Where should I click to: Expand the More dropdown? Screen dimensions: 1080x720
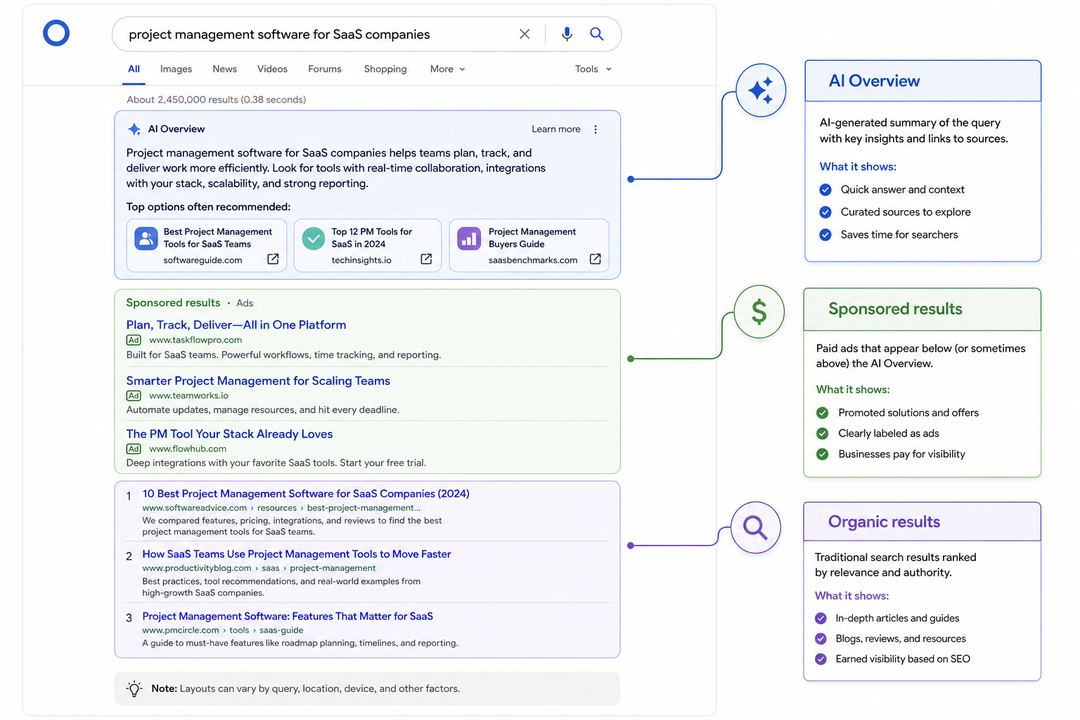447,69
